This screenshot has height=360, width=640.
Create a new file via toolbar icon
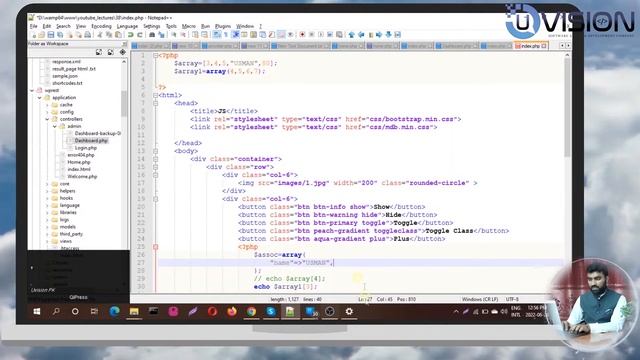click(x=34, y=35)
